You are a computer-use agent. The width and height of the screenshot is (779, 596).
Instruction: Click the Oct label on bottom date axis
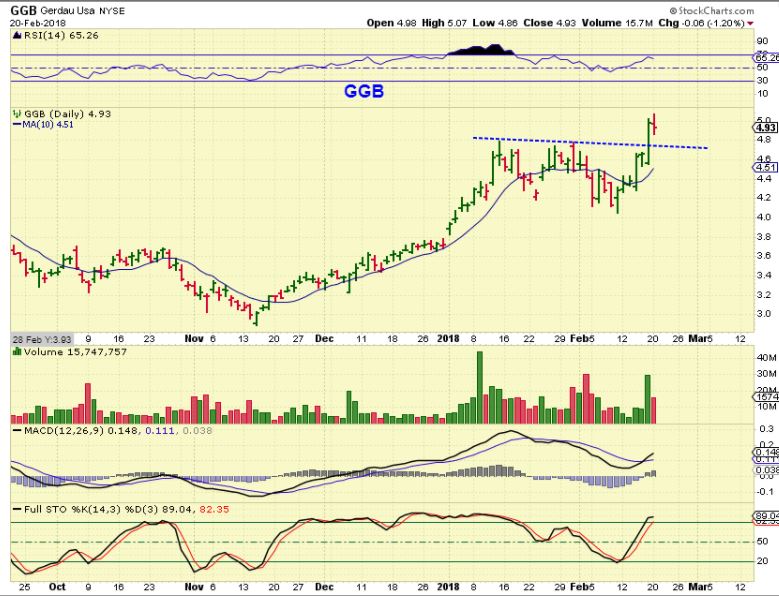[x=58, y=587]
